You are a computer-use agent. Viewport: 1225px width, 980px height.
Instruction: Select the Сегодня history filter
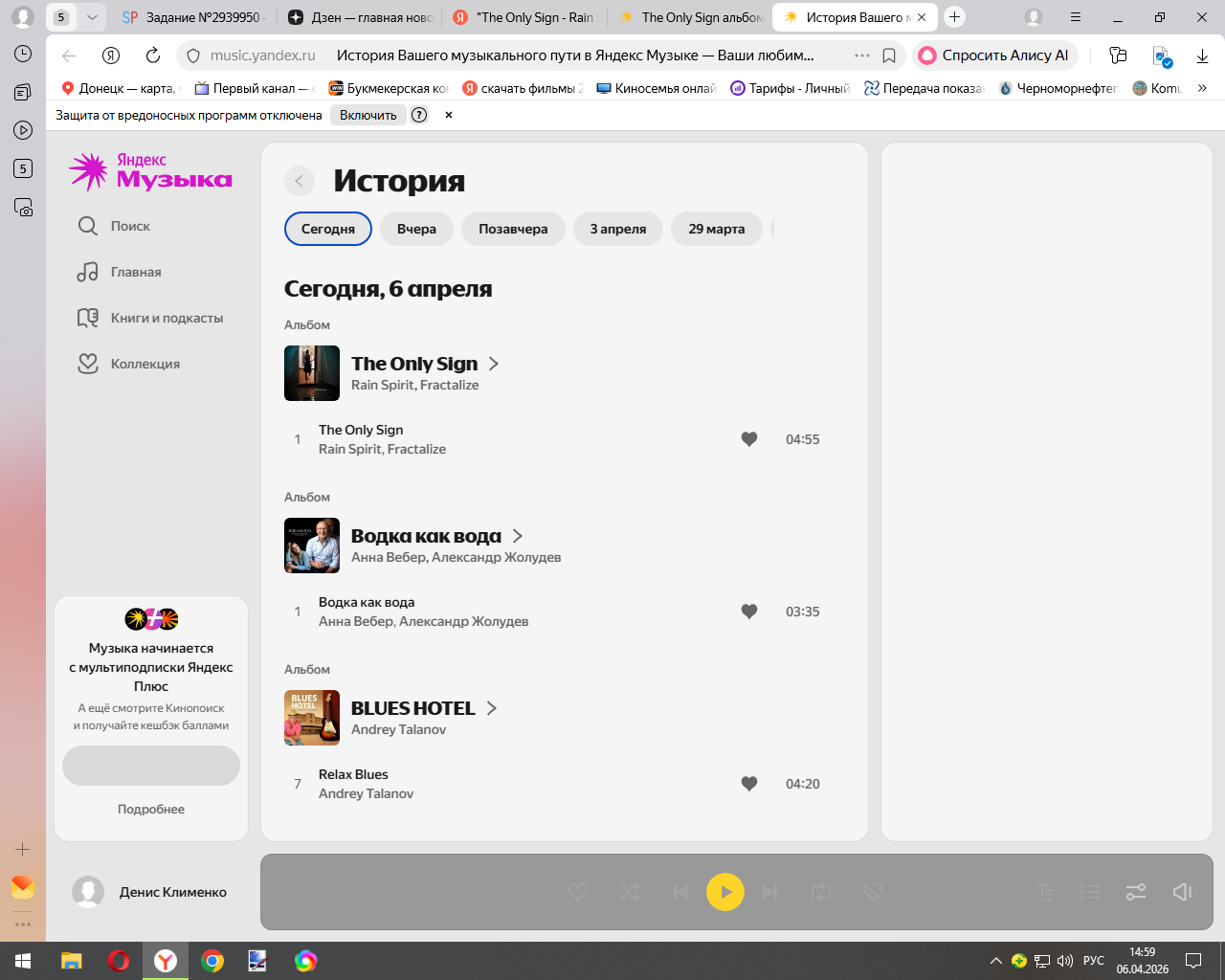tap(328, 229)
